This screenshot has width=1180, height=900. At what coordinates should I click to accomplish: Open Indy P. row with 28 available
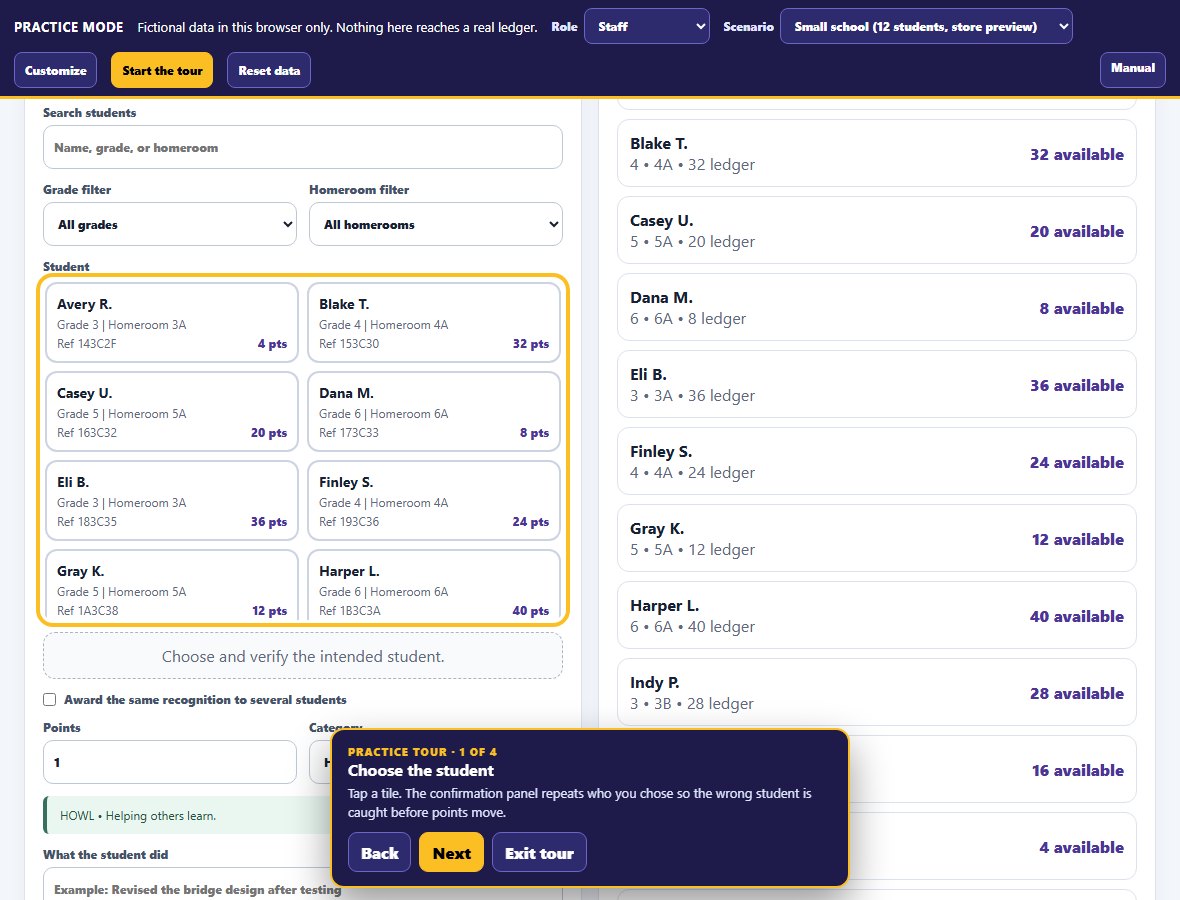pyautogui.click(x=877, y=692)
